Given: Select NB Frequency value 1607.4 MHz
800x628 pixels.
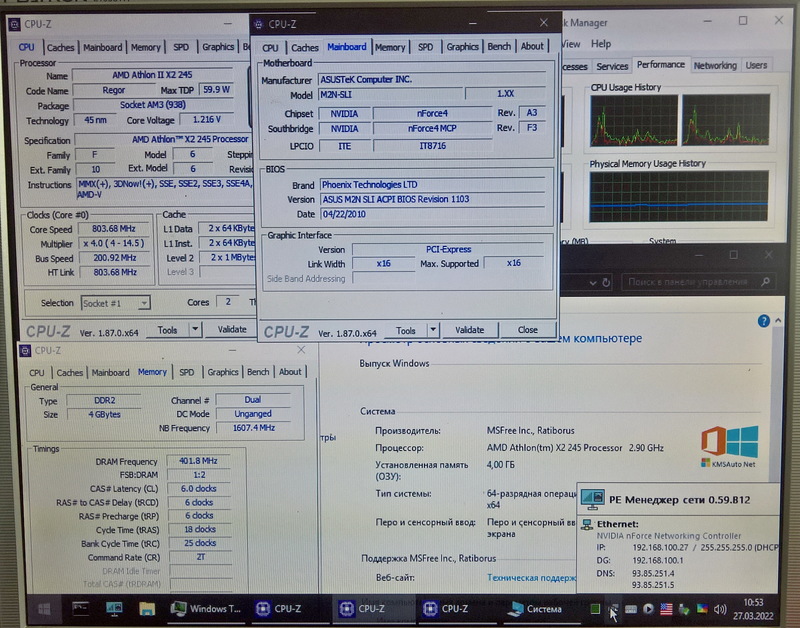Looking at the screenshot, I should [x=254, y=428].
